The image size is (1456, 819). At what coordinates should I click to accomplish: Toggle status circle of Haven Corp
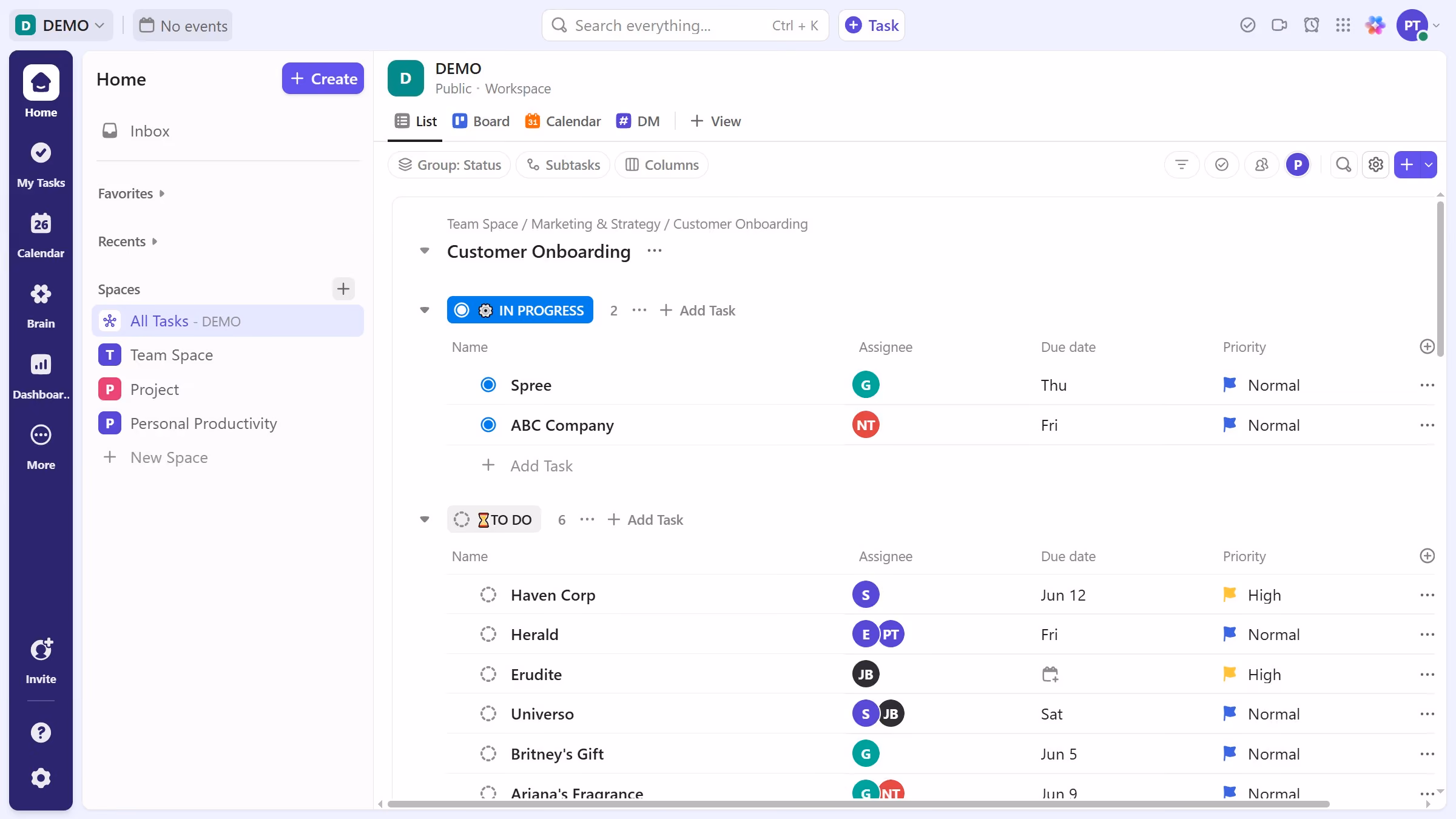pyautogui.click(x=488, y=595)
